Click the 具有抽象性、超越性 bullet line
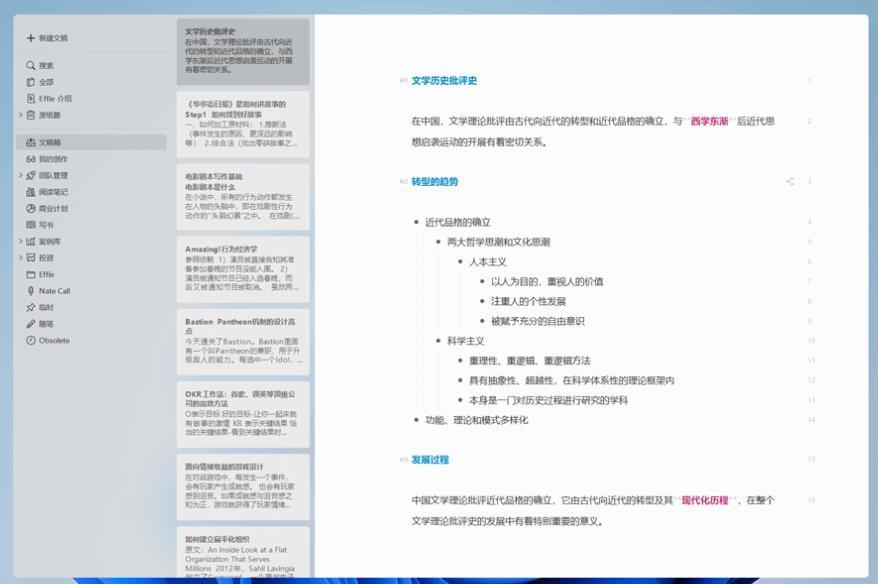The height and width of the screenshot is (584, 878). pos(572,381)
